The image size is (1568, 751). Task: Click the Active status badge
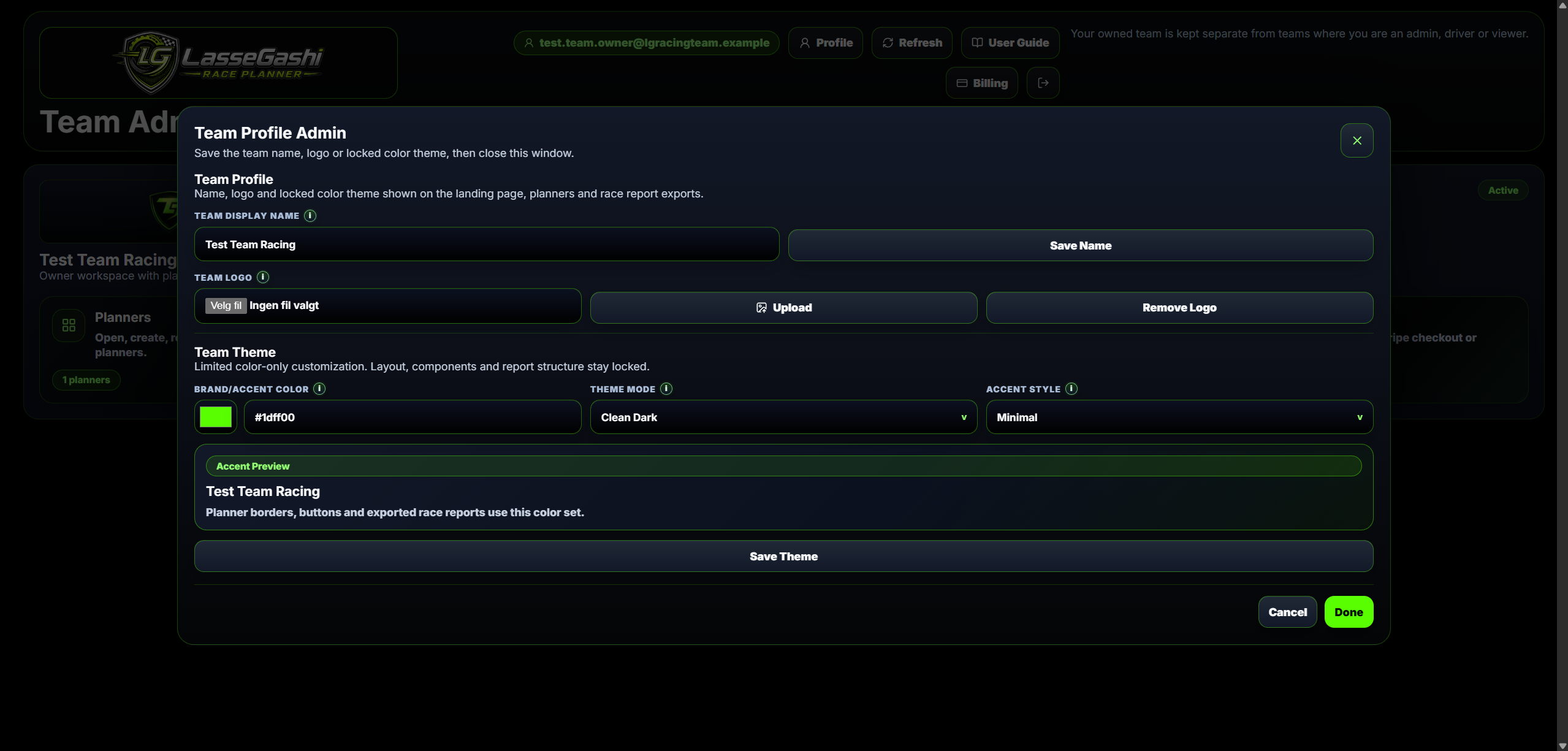pyautogui.click(x=1503, y=191)
